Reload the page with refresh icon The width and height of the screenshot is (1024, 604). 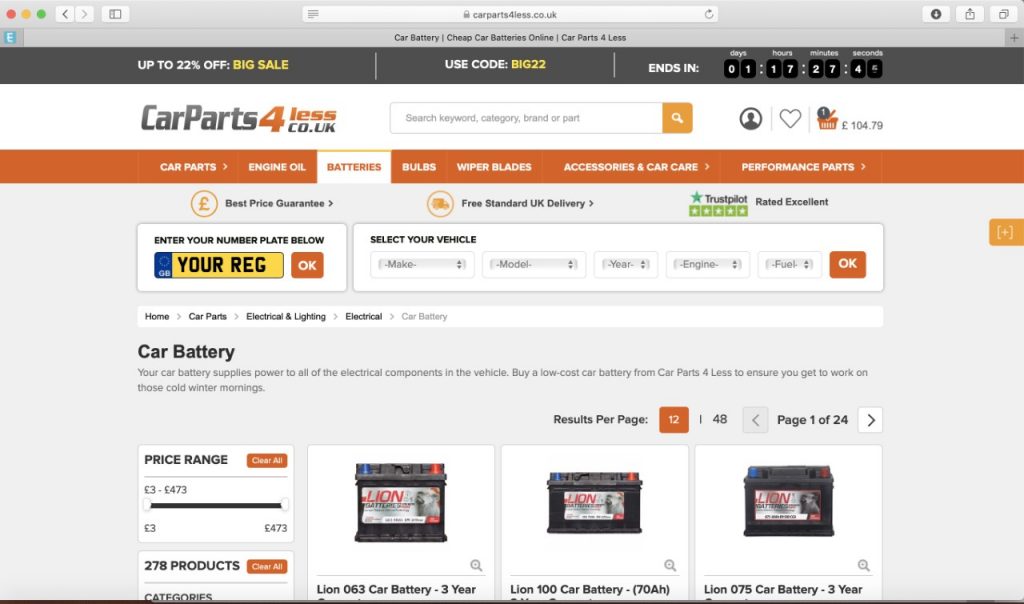coord(709,14)
